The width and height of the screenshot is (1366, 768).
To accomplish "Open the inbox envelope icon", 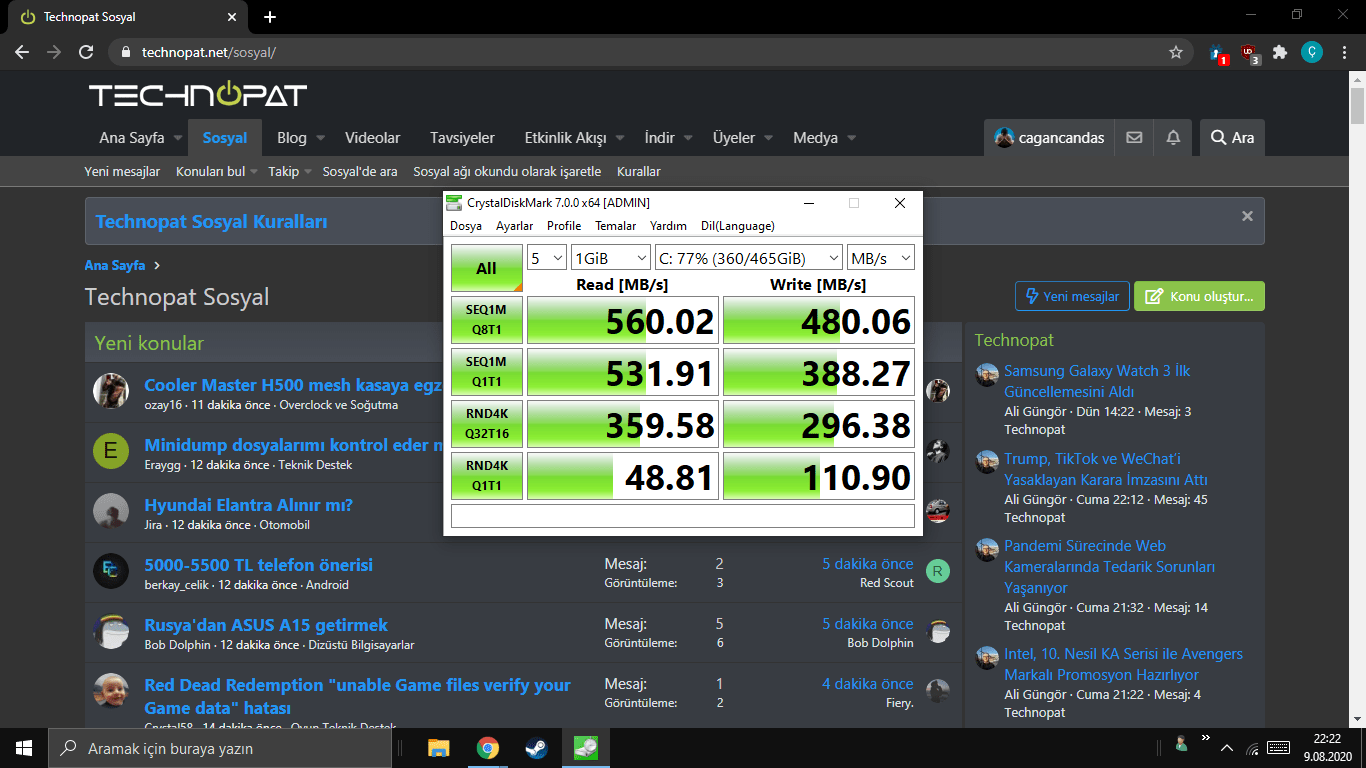I will click(1134, 138).
